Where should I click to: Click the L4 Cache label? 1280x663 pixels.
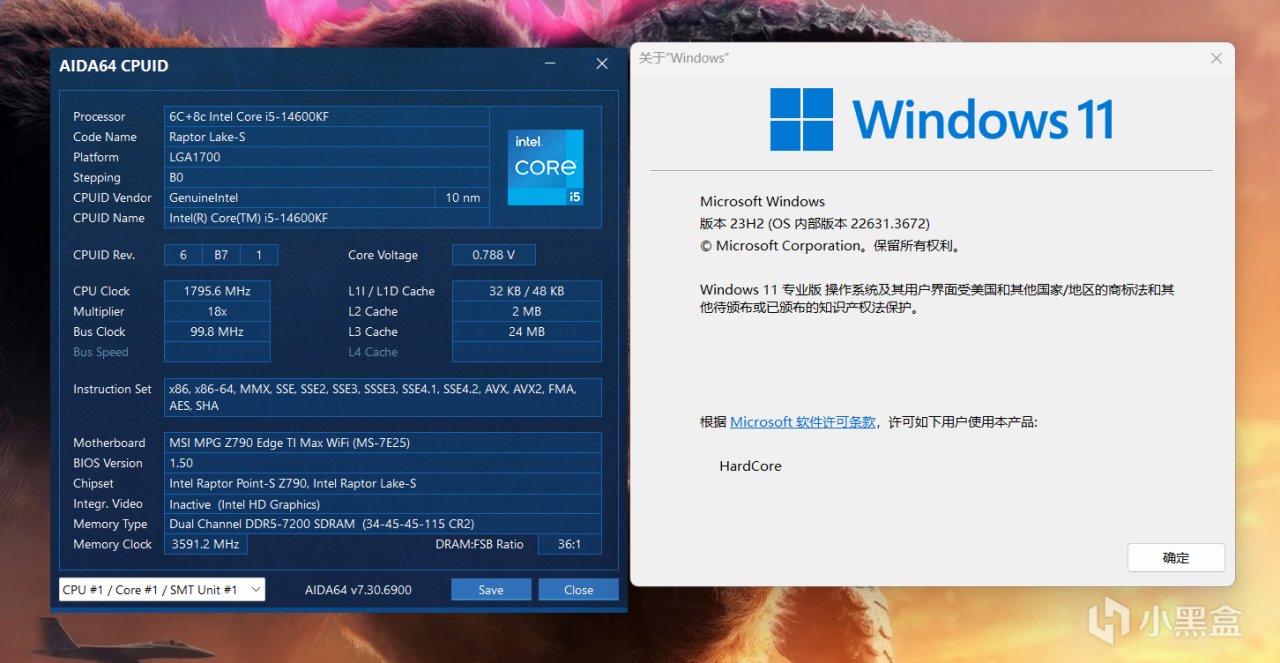tap(373, 352)
